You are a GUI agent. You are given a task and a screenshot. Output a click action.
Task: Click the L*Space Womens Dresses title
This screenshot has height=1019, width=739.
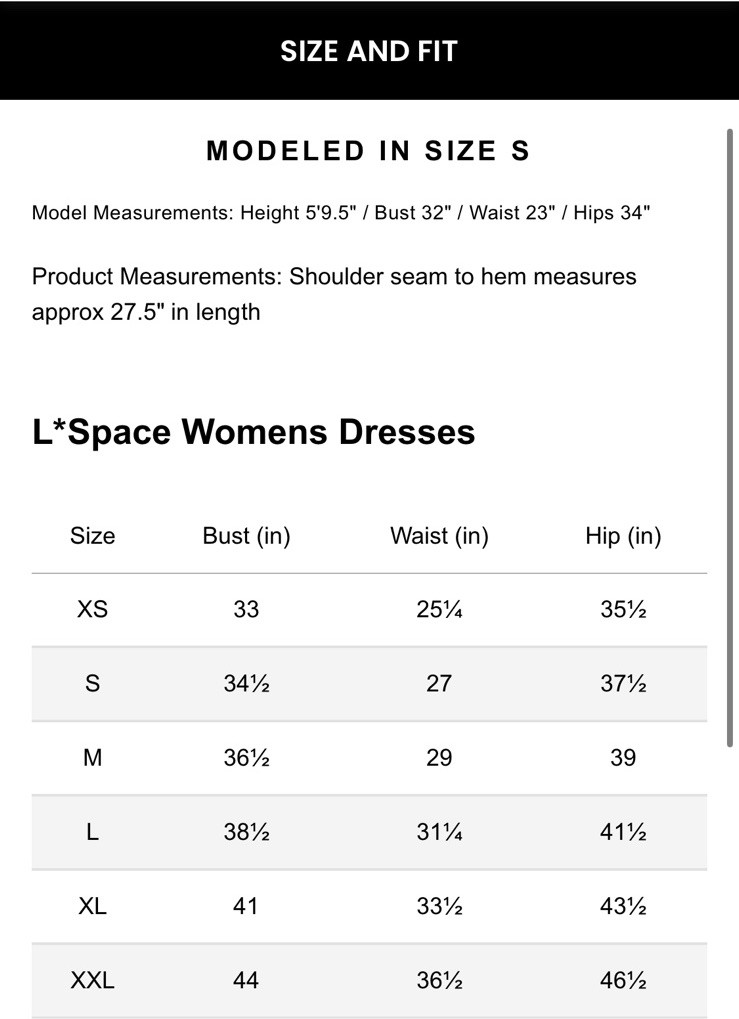coord(254,432)
